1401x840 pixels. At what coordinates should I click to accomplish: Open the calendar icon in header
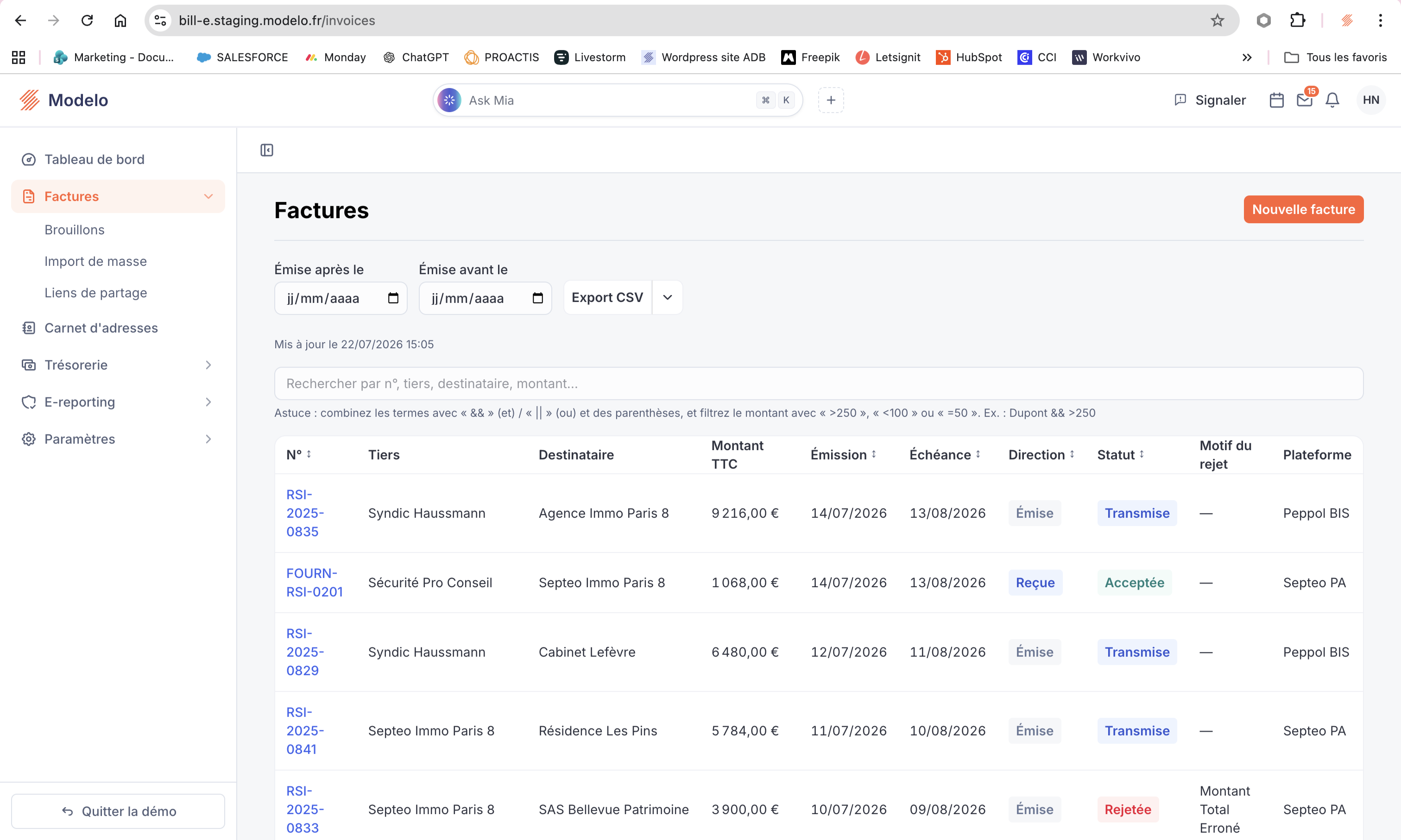click(x=1276, y=100)
